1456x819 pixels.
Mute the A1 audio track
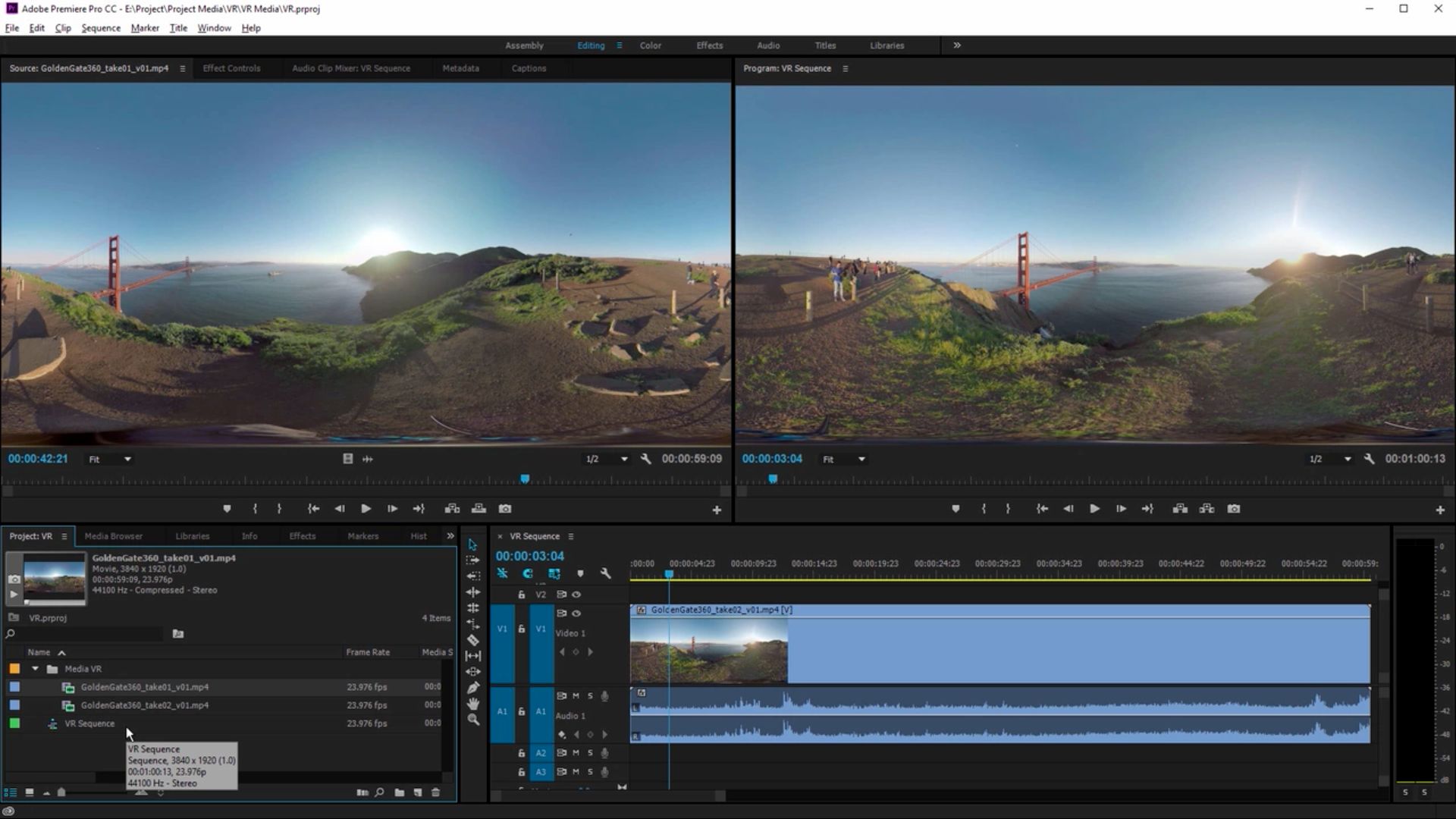576,696
